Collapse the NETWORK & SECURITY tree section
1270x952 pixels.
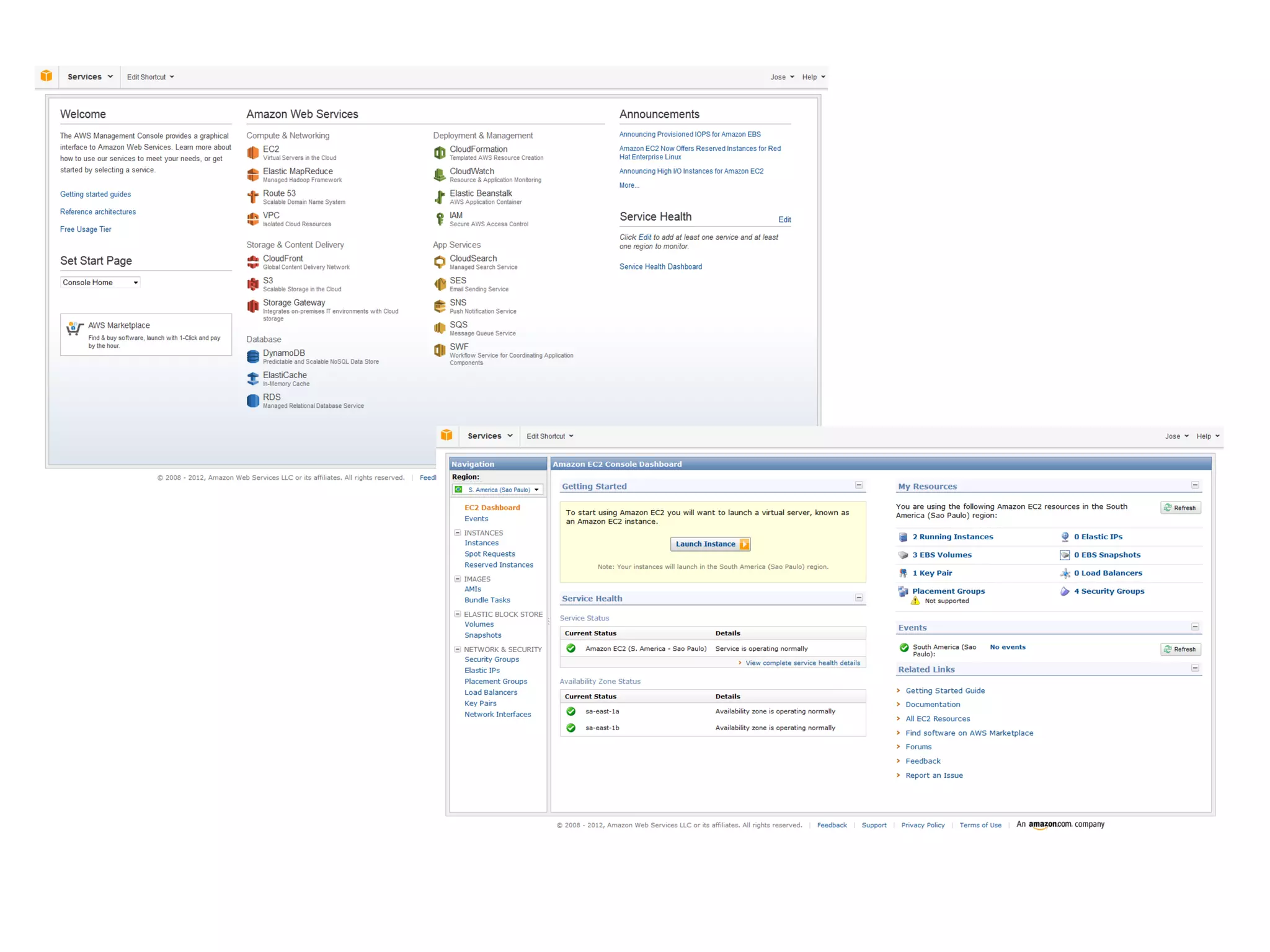click(x=458, y=649)
